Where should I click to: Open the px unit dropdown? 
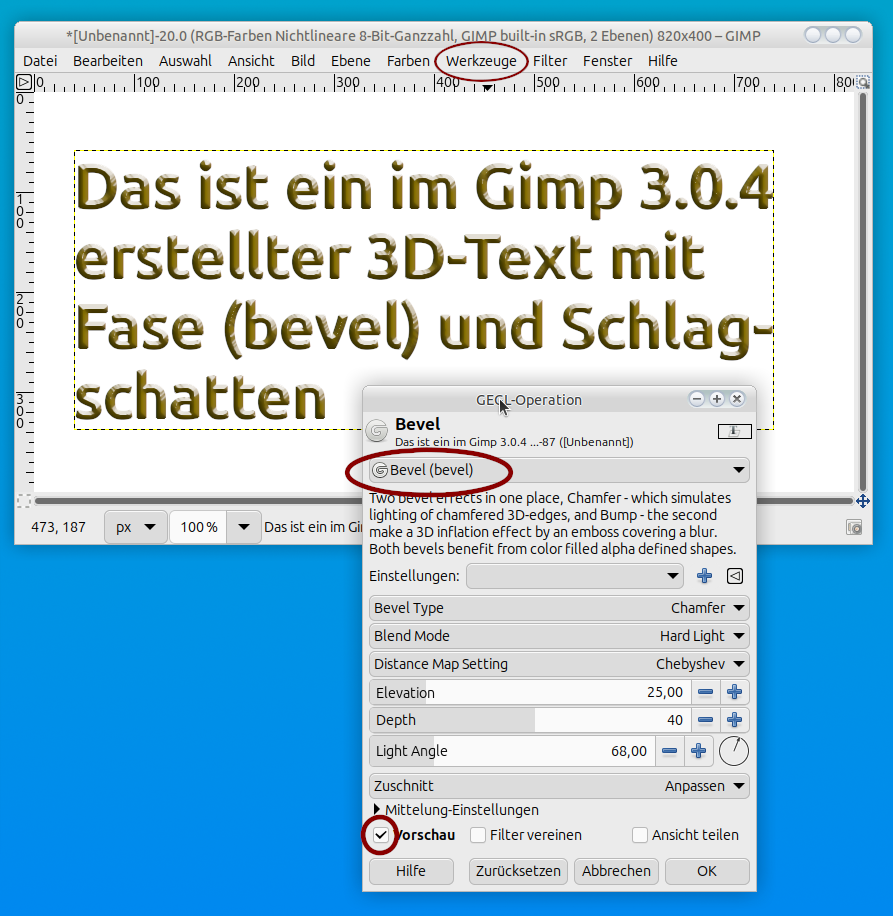135,527
